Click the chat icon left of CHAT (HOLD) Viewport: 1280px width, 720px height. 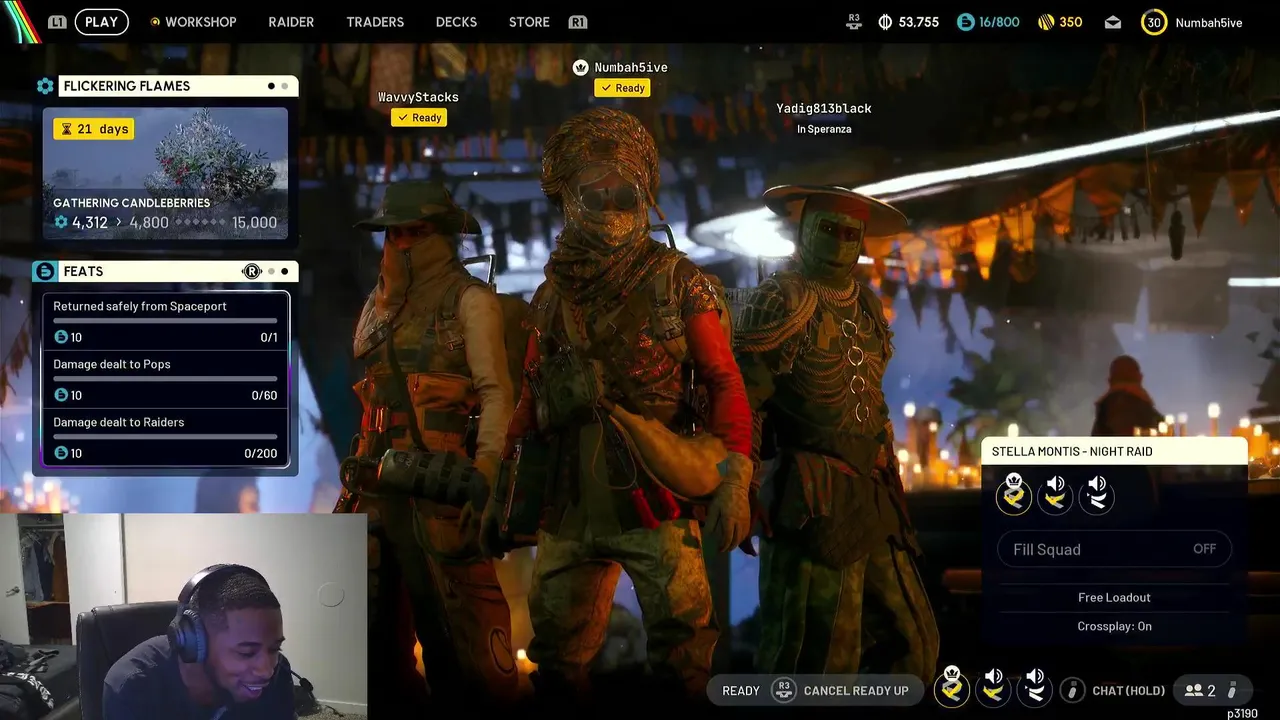[1072, 690]
